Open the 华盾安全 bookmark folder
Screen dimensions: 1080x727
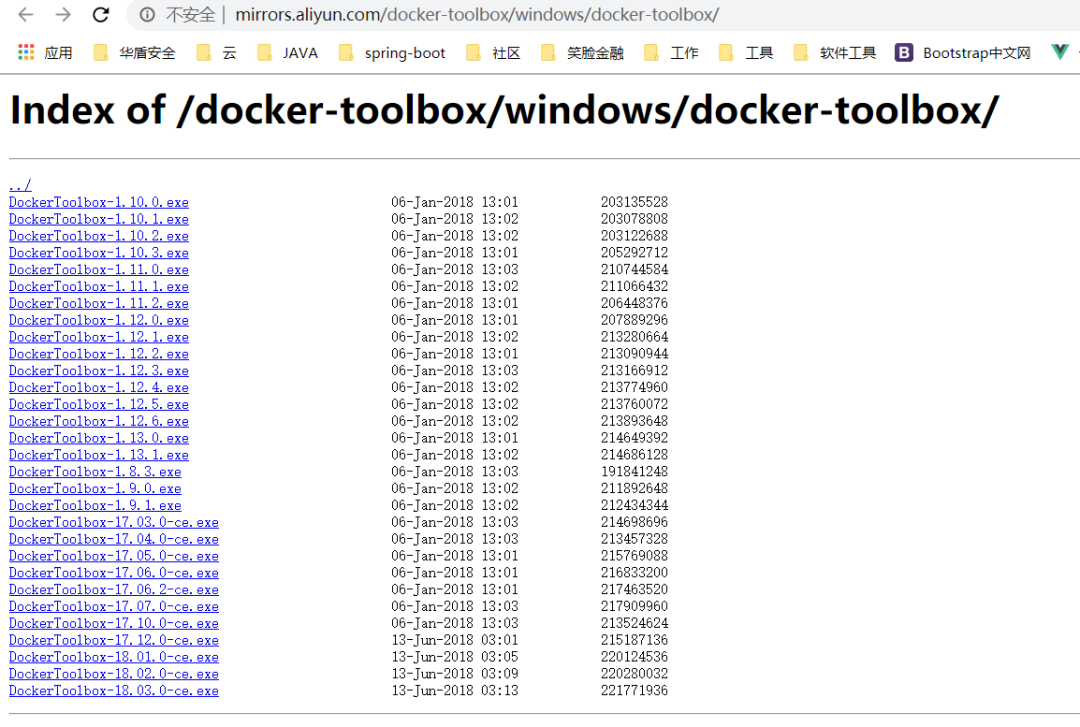134,52
